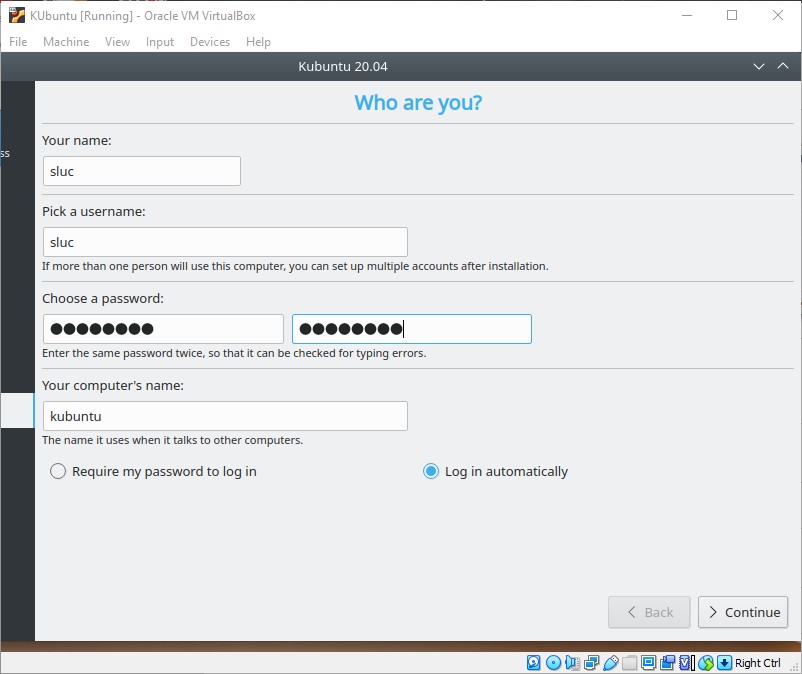Click the Who are you? heading

418,103
